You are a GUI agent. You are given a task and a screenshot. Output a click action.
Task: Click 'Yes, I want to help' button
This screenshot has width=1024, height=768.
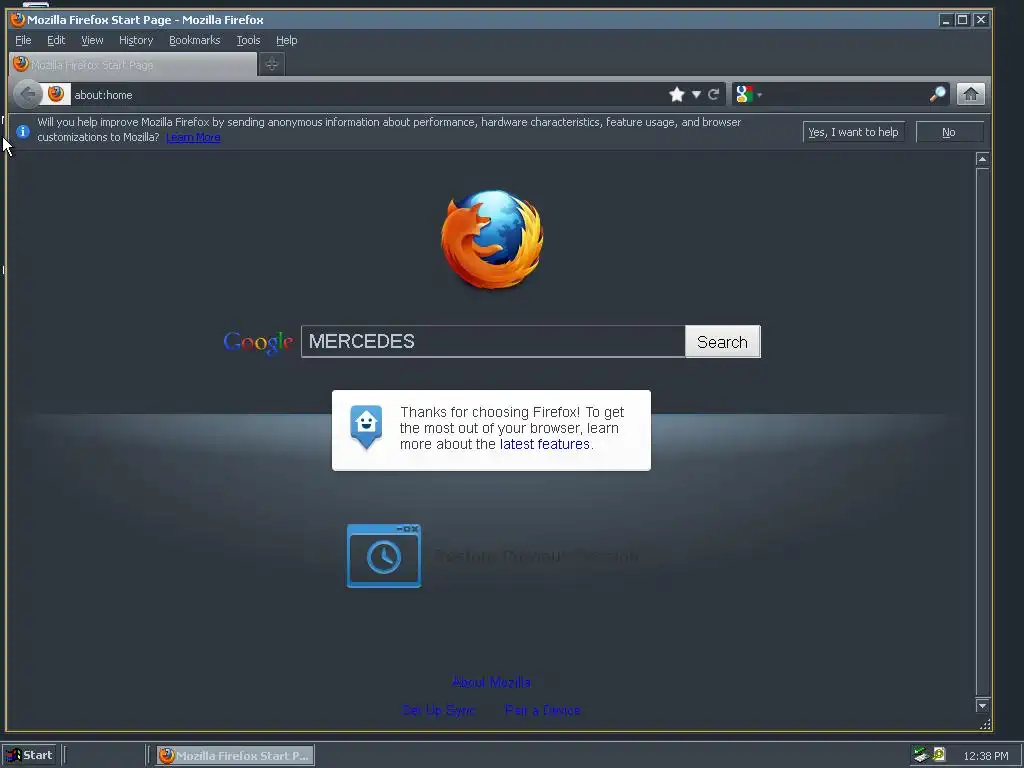pos(854,132)
